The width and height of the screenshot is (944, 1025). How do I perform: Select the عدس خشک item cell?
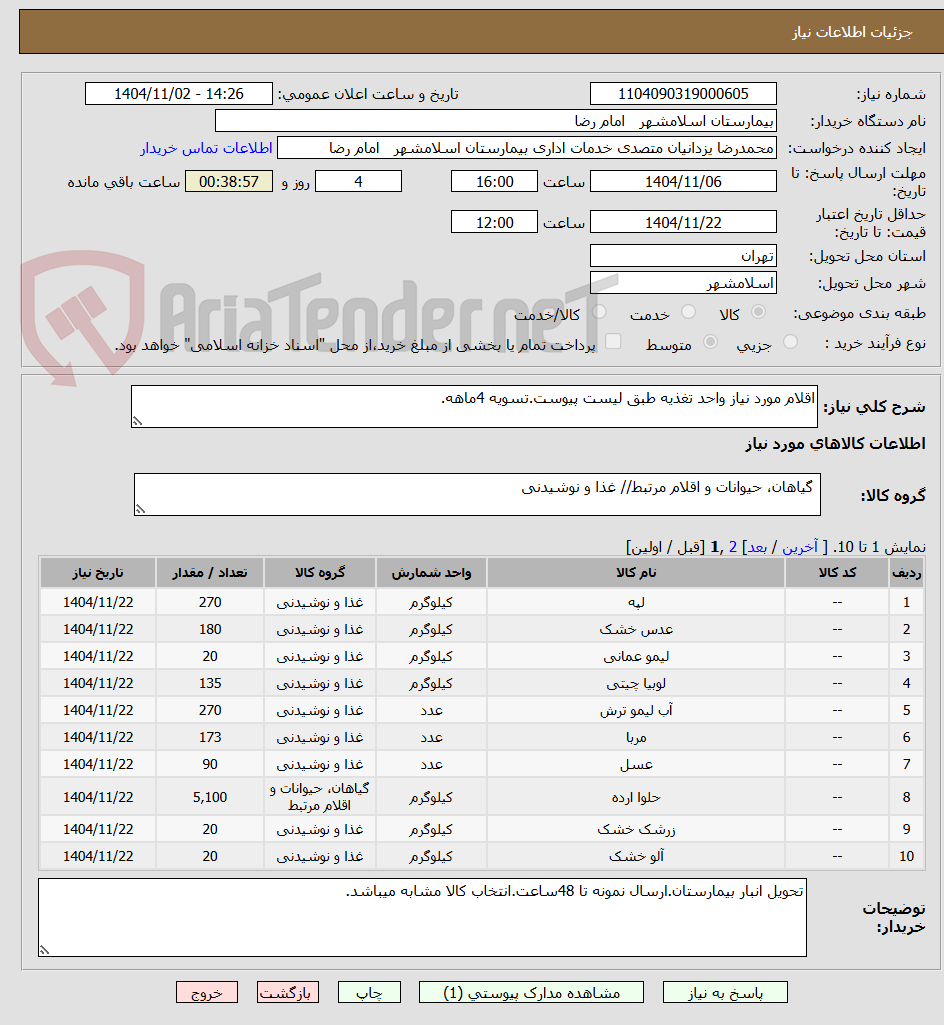point(636,629)
